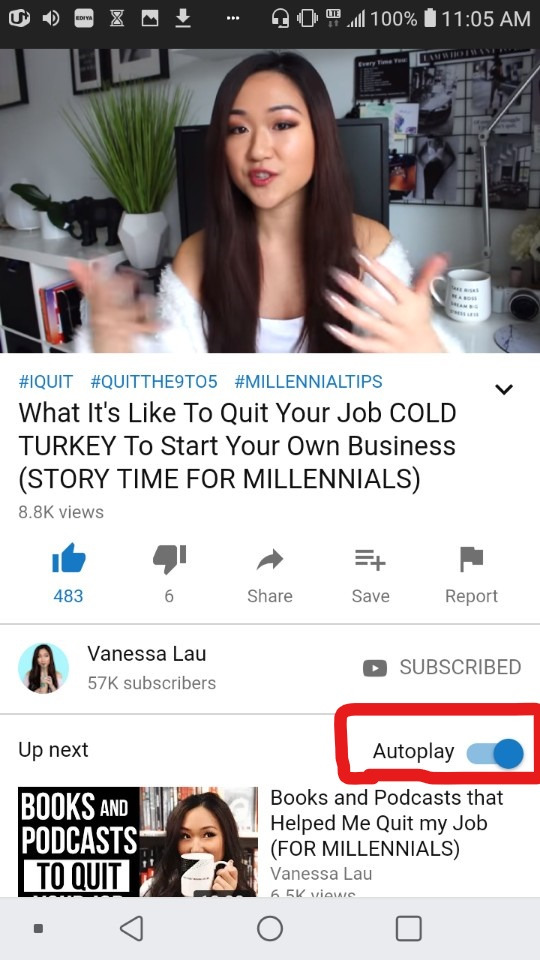Tap the download icon in status bar
This screenshot has width=540, height=960.
(182, 19)
